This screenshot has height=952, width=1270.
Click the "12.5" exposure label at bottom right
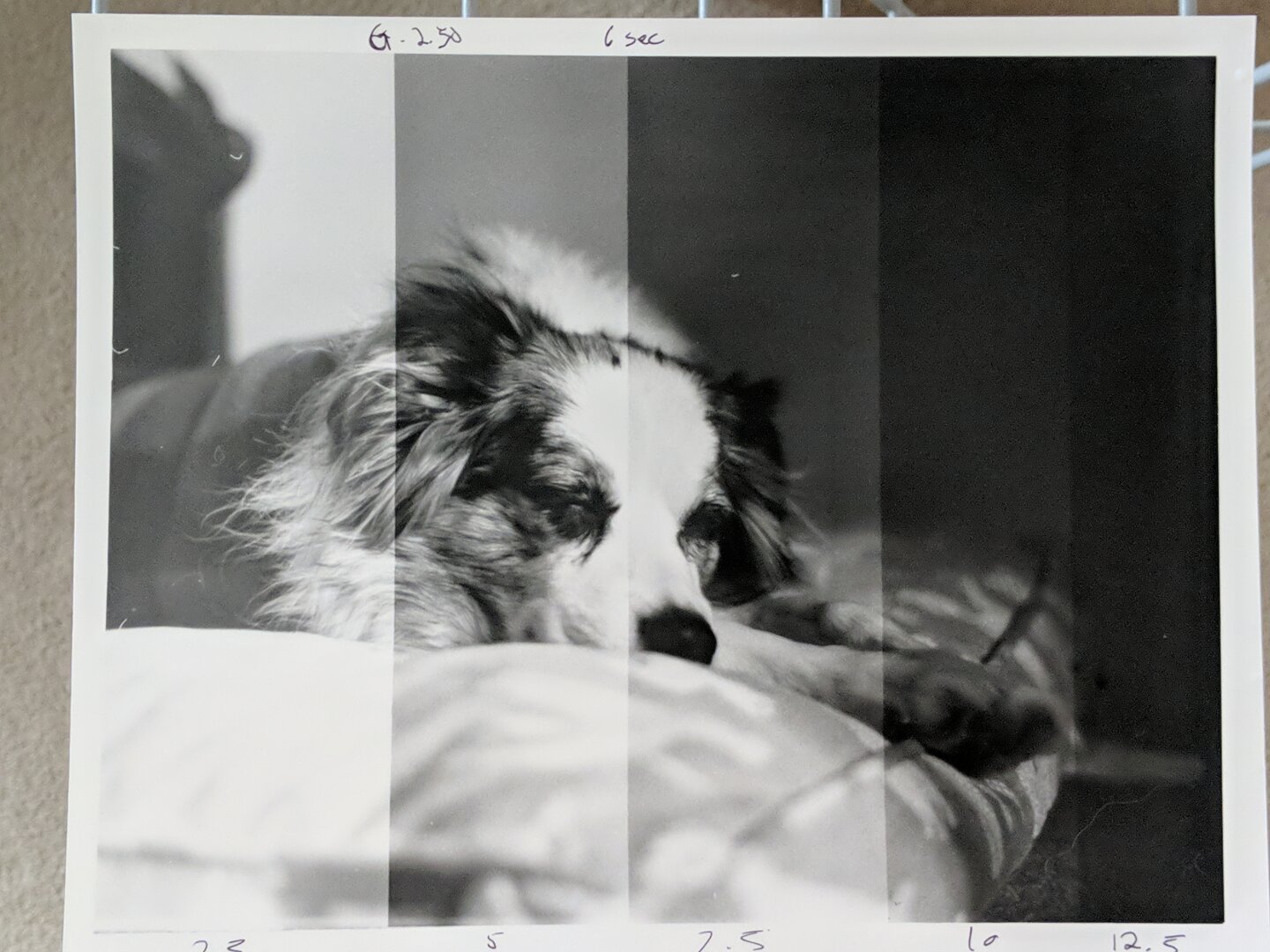[1148, 940]
